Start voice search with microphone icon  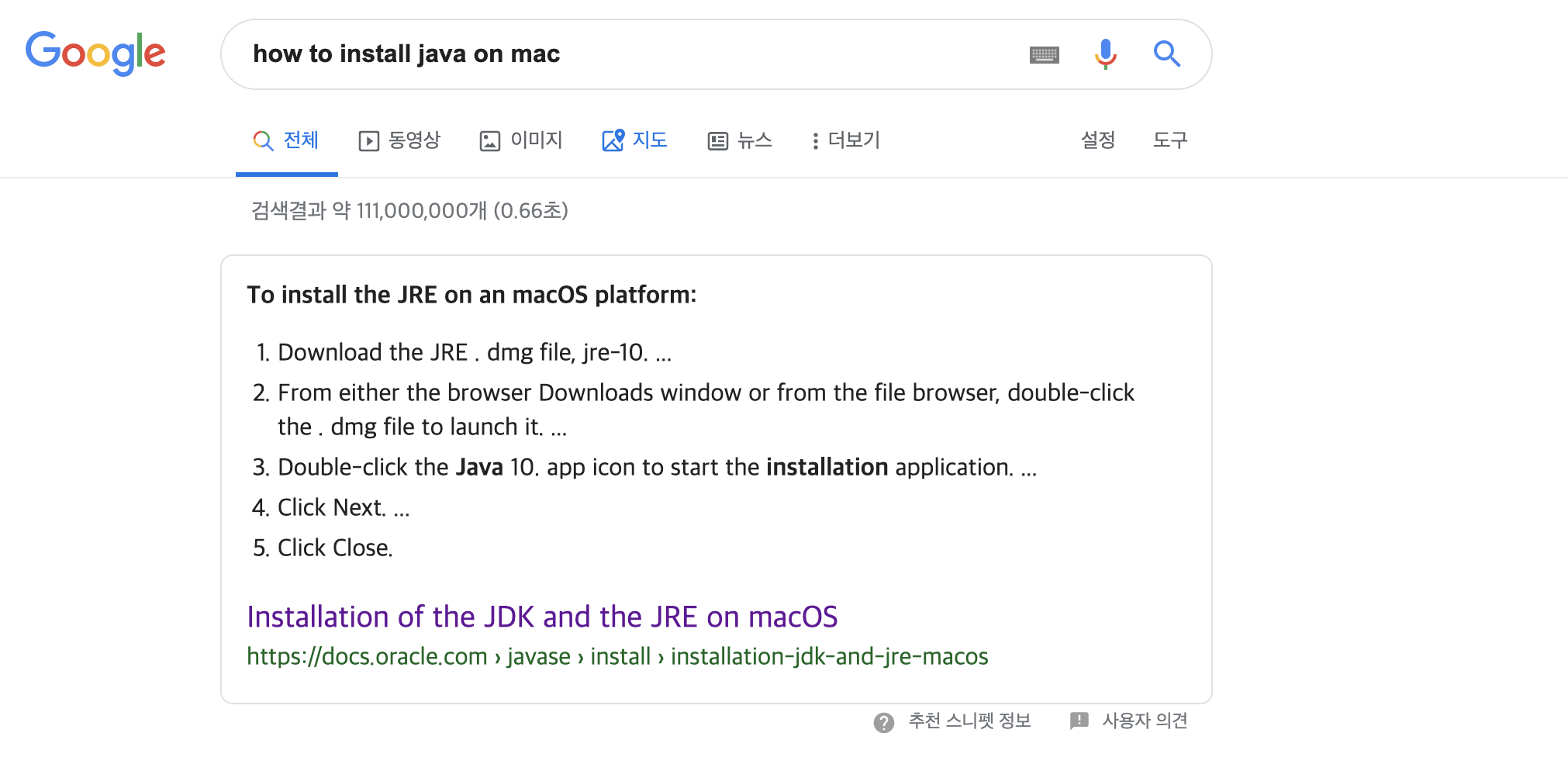tap(1105, 54)
